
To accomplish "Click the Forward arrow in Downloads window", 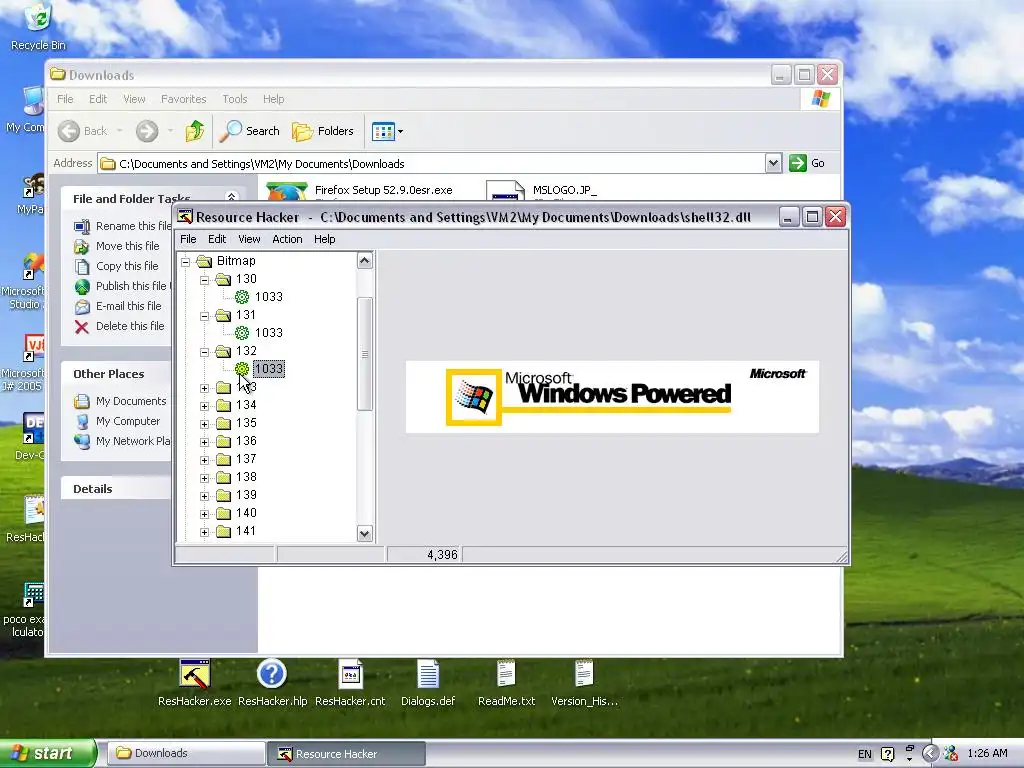I will pos(147,131).
